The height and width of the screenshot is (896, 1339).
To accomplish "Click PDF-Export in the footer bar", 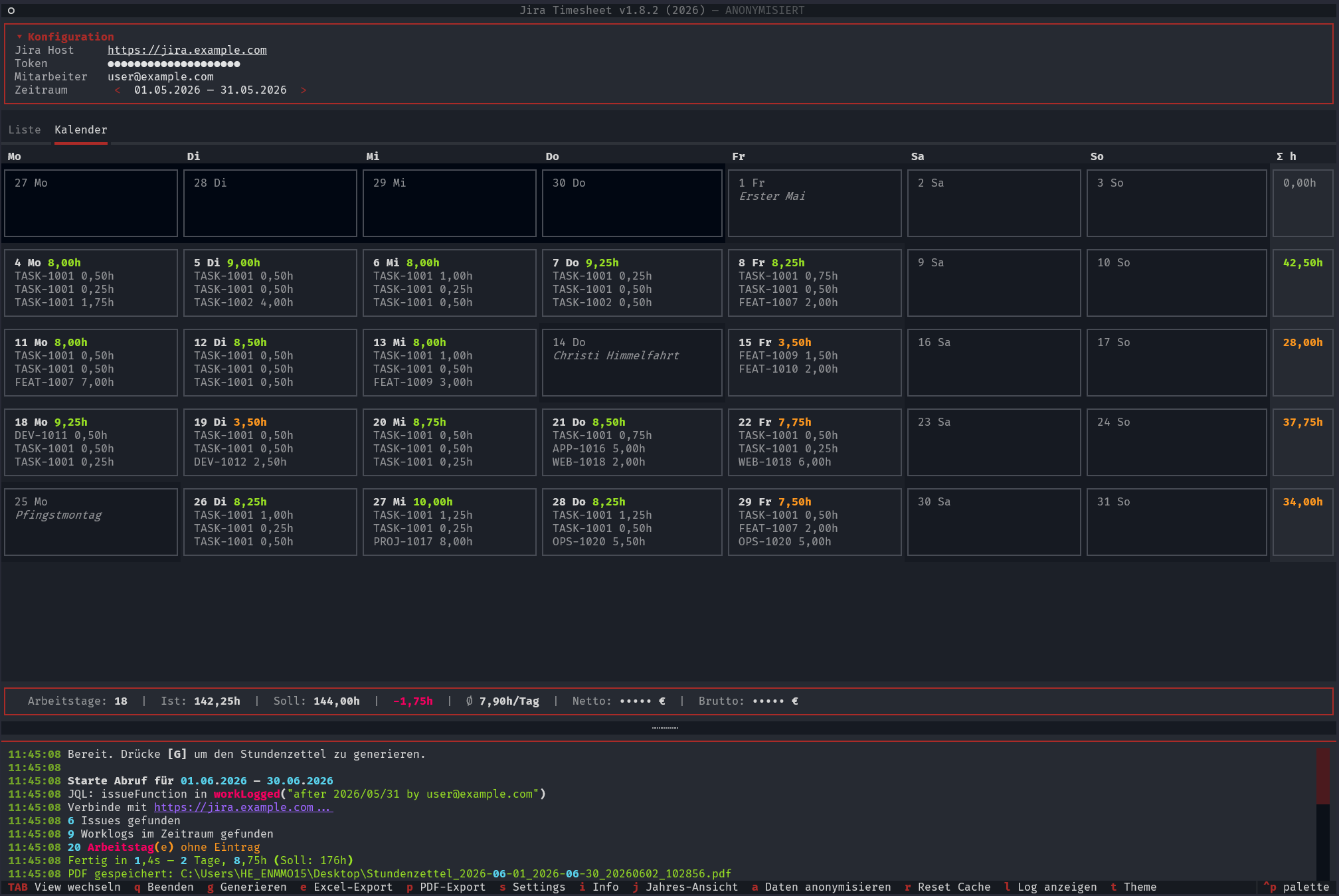I will tap(446, 887).
